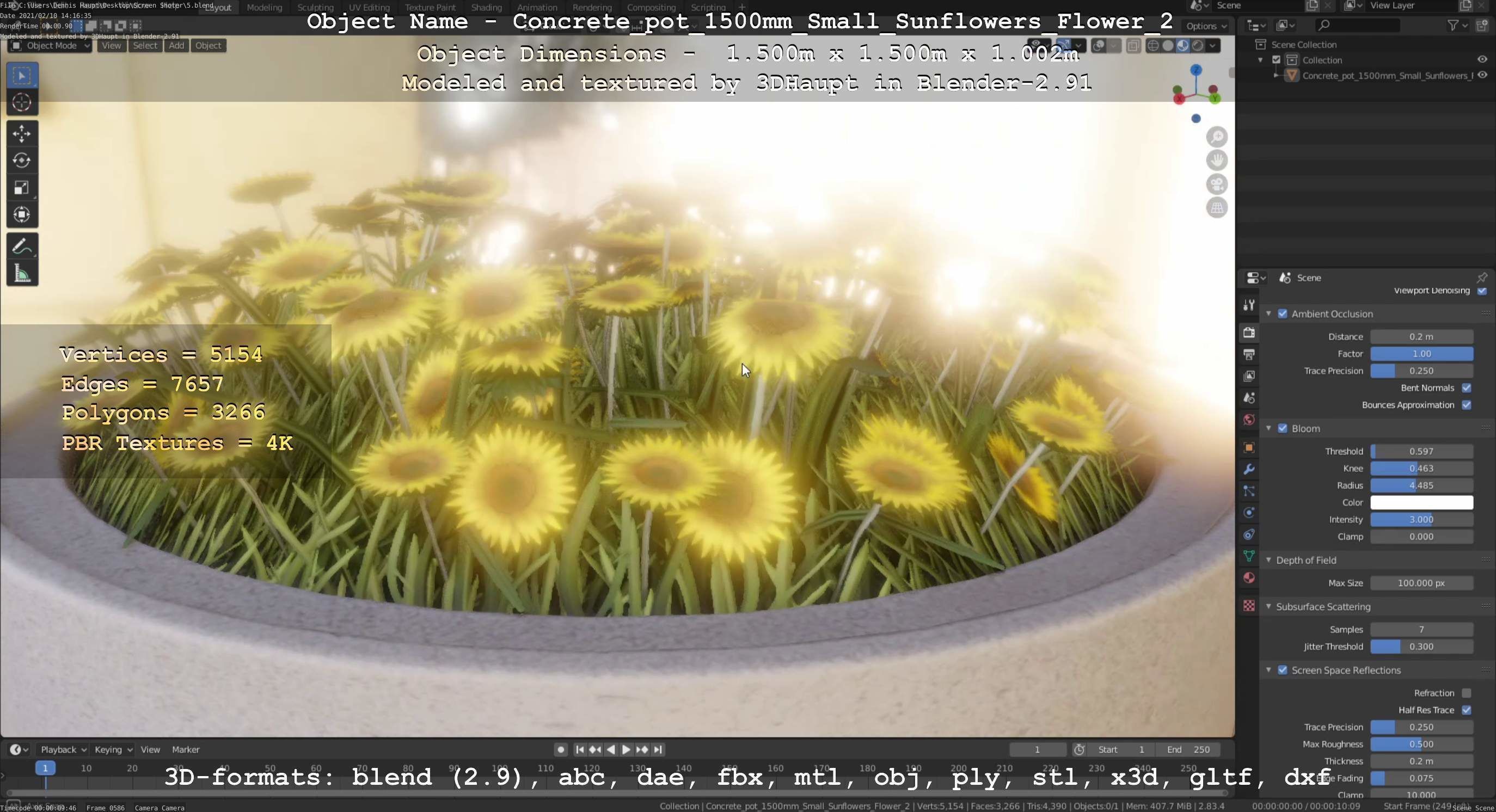Select the Measure ruler tool
The image size is (1496, 812).
point(22,273)
